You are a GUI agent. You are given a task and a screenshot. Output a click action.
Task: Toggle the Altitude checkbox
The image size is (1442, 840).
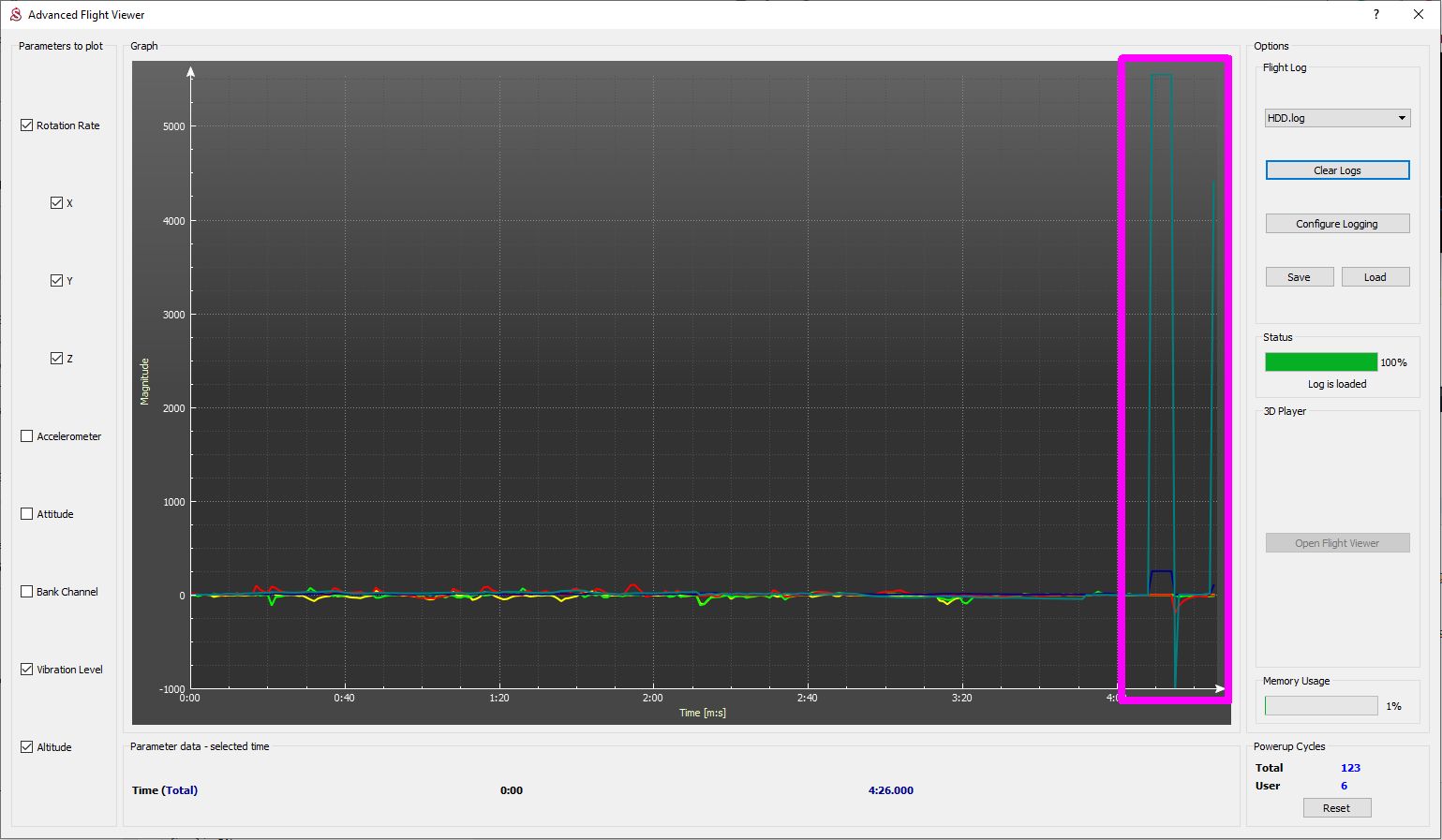(27, 747)
